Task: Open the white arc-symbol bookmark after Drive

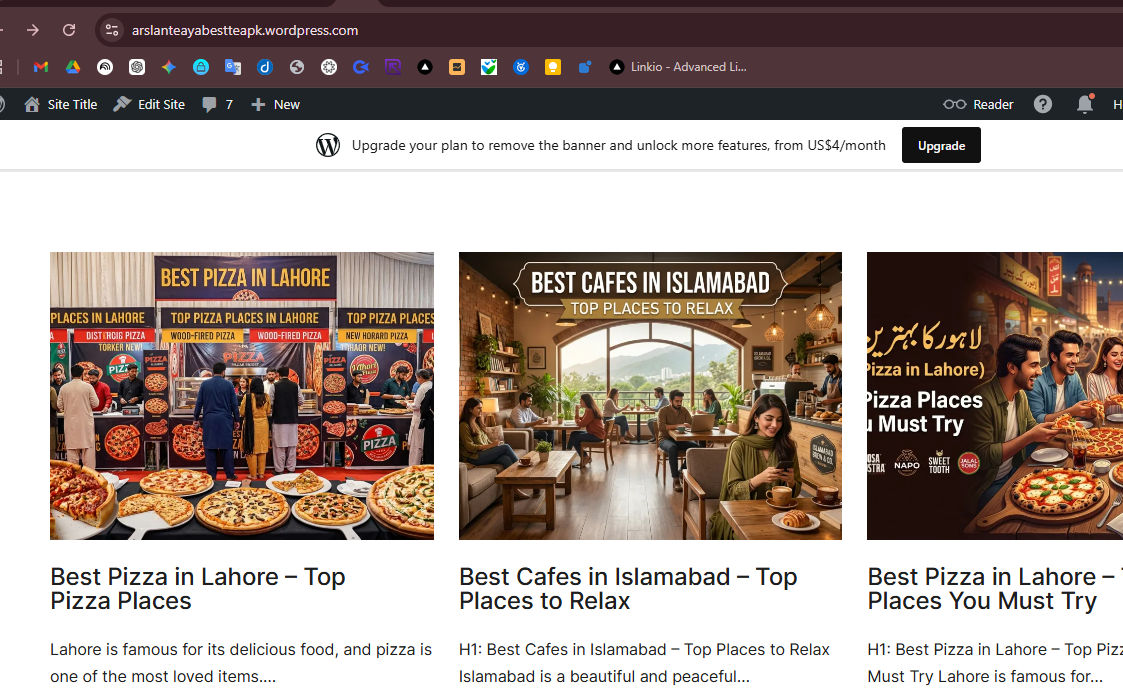Action: pos(105,67)
